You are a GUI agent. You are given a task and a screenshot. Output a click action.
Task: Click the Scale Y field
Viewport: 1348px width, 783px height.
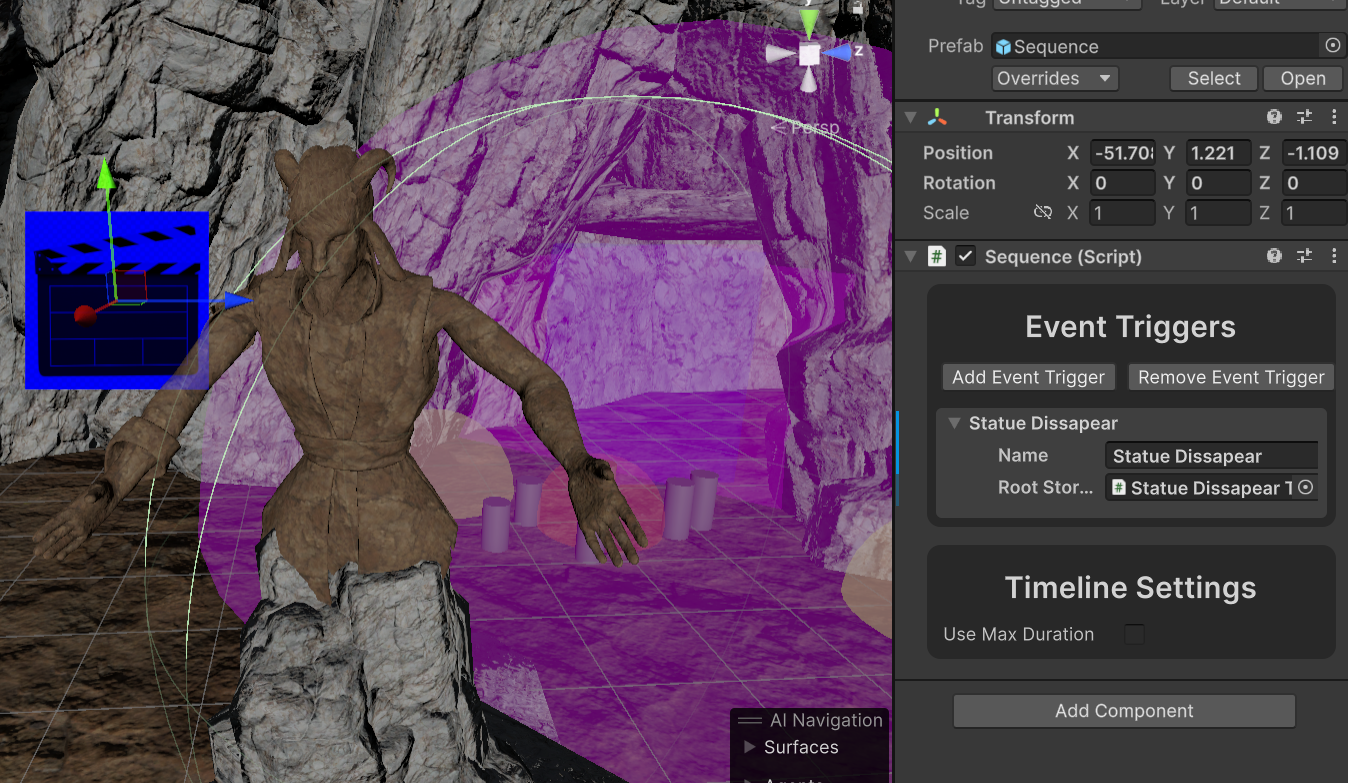1218,213
